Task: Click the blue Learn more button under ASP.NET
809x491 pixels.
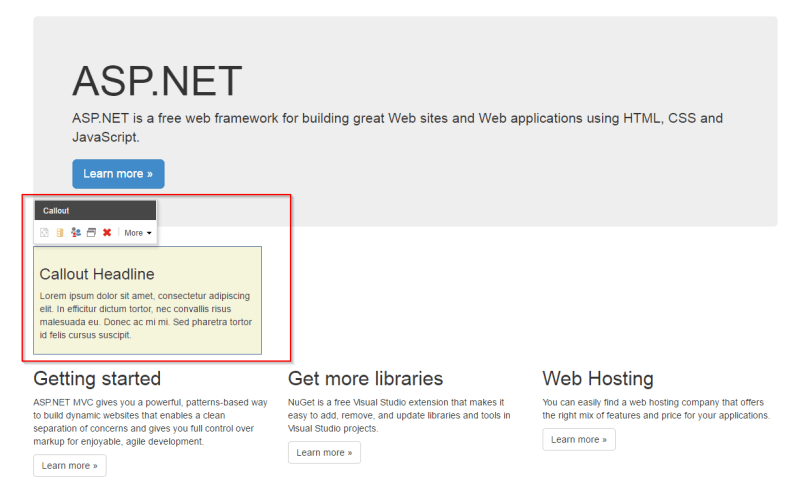Action: pyautogui.click(x=118, y=174)
